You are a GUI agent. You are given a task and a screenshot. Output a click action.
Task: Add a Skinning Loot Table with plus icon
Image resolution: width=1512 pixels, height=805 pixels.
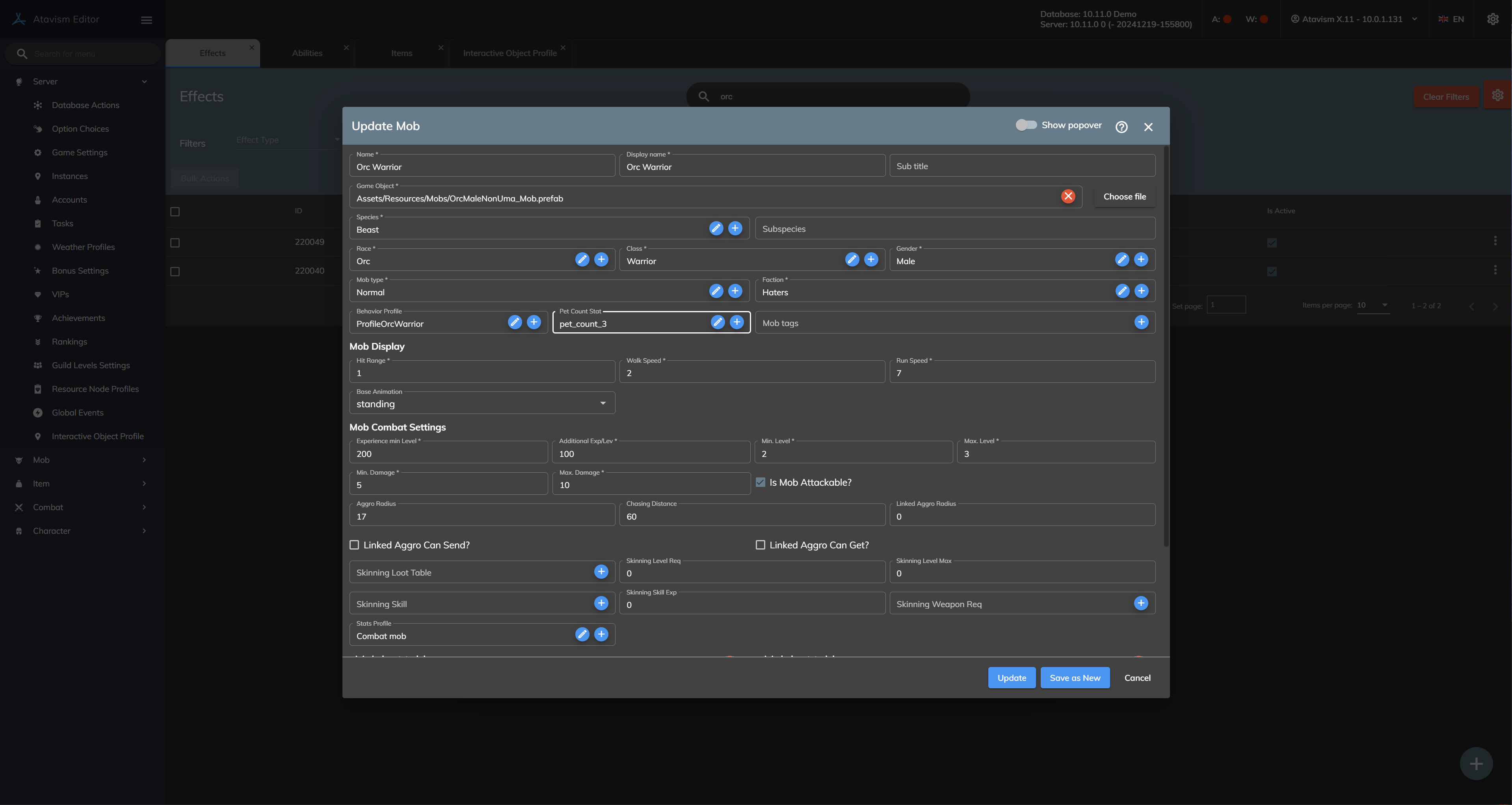pos(601,572)
